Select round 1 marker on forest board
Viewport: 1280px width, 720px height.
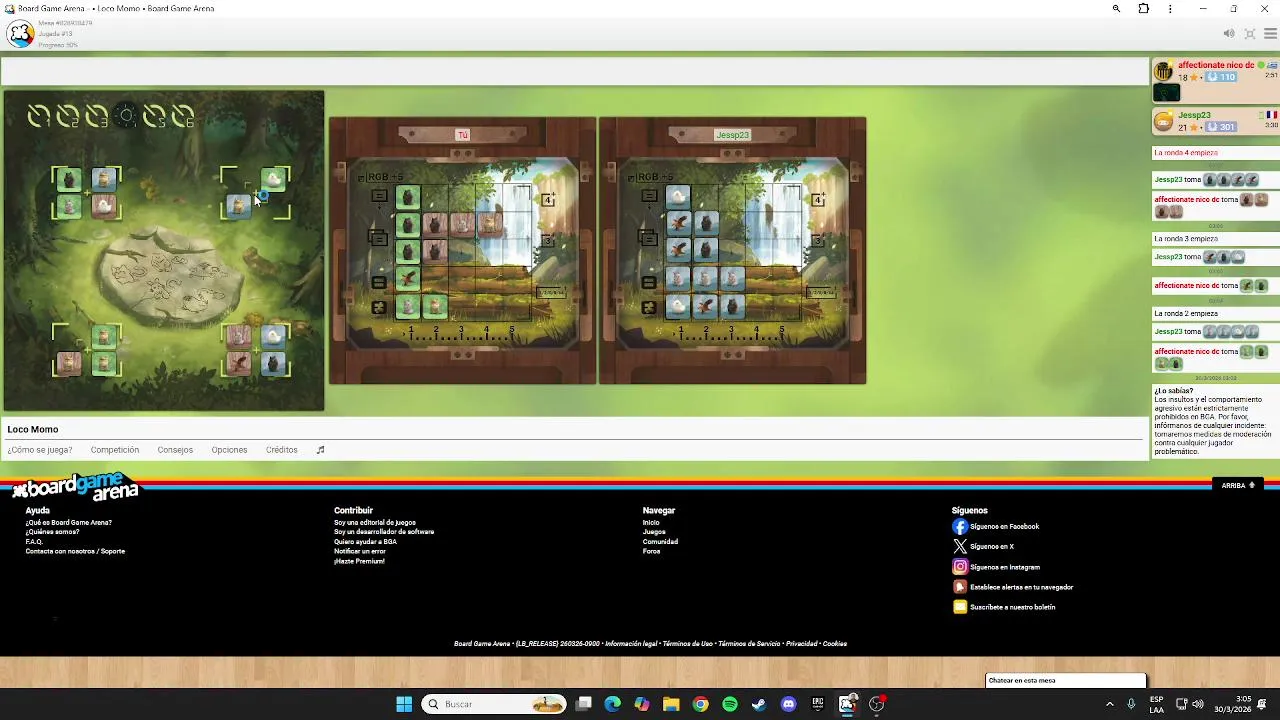[38, 117]
